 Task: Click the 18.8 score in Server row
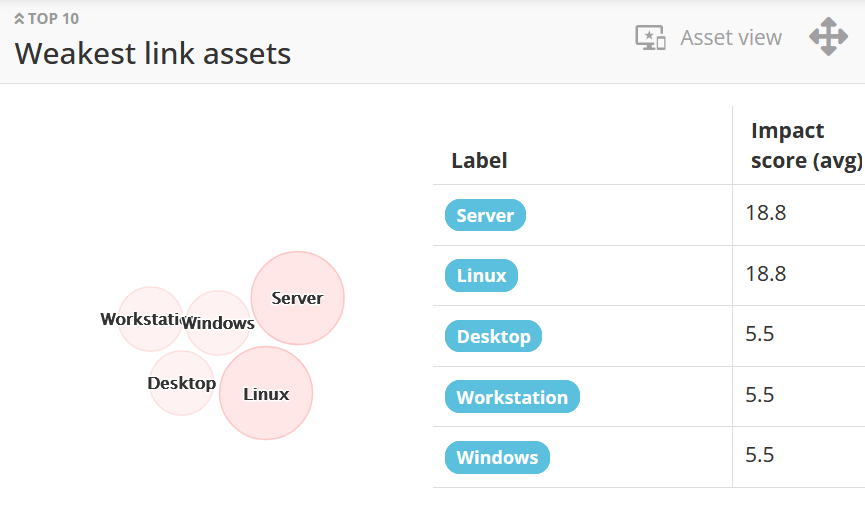point(766,213)
